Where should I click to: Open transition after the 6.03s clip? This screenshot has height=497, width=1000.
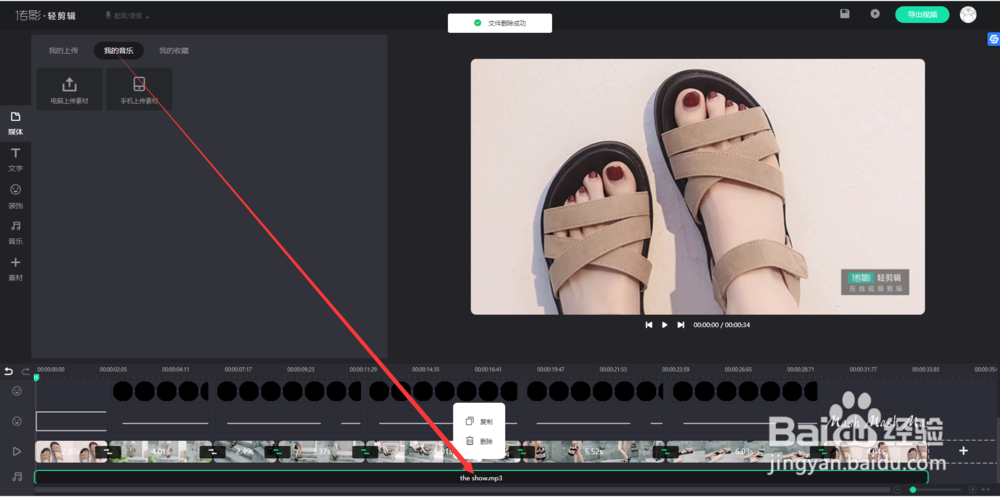coord(823,452)
